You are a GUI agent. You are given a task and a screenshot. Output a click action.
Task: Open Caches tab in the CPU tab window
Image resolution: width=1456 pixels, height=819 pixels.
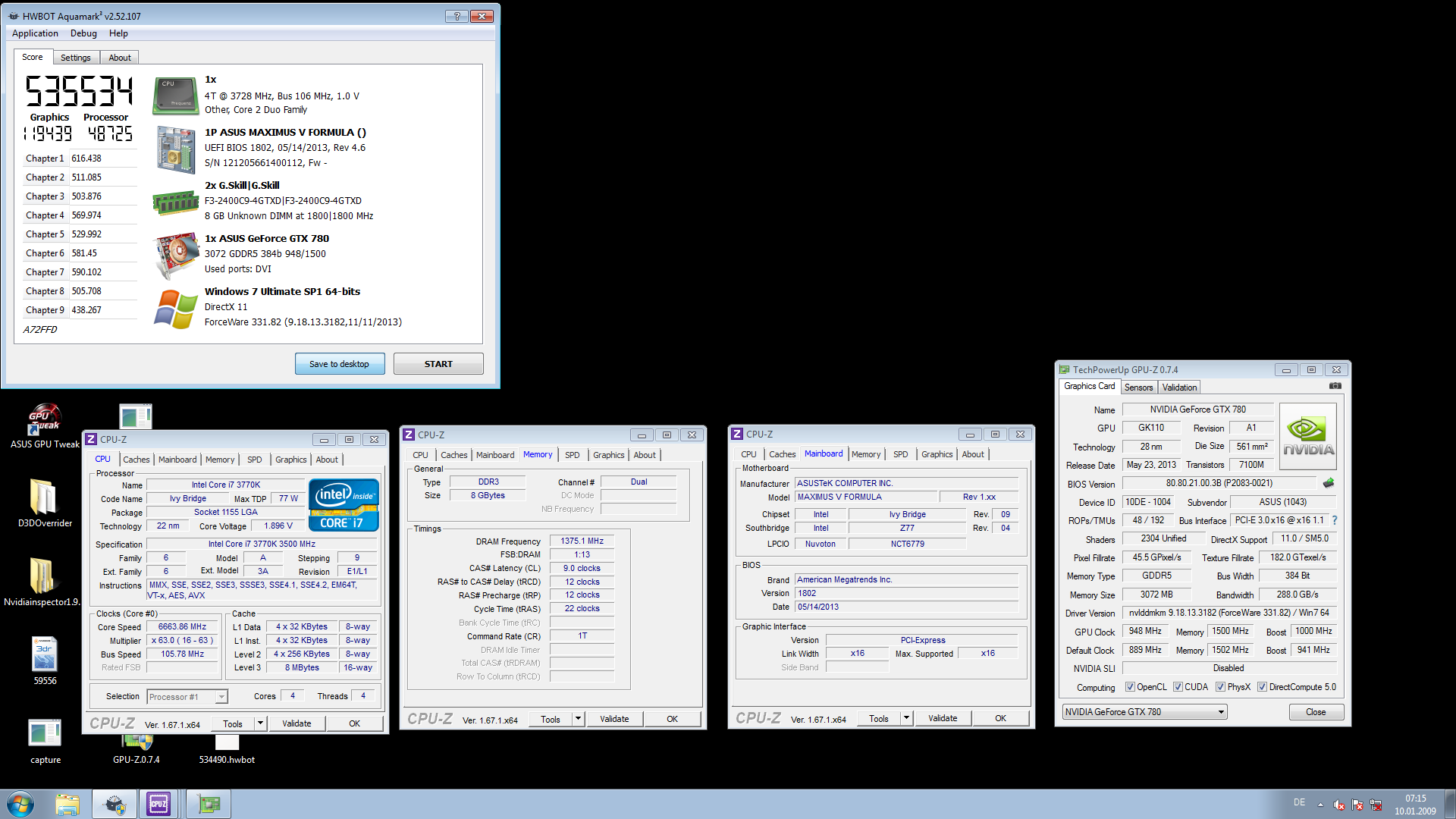tap(136, 460)
